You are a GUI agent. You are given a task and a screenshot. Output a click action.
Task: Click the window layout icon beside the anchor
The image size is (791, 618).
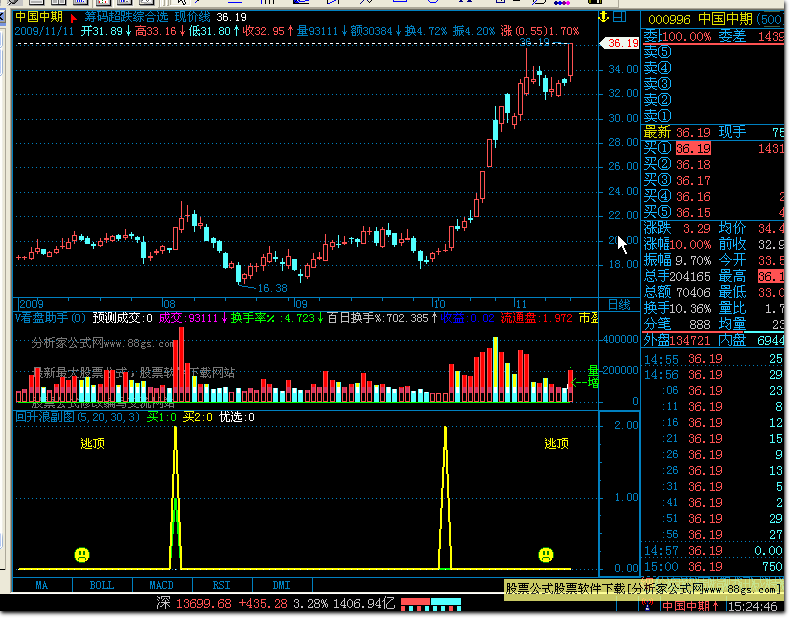(x=621, y=17)
